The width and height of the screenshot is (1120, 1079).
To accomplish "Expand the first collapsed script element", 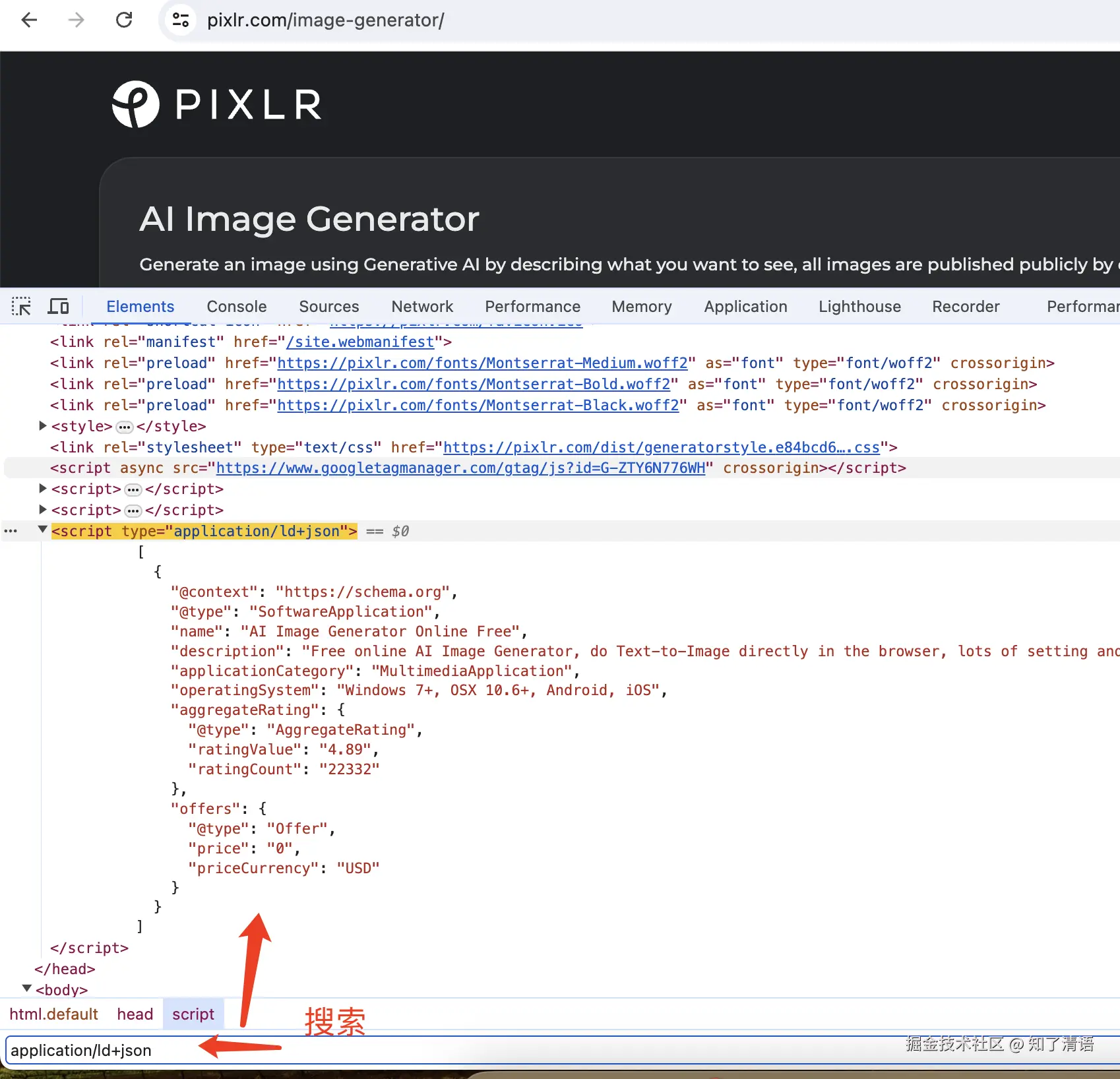I will (x=43, y=489).
